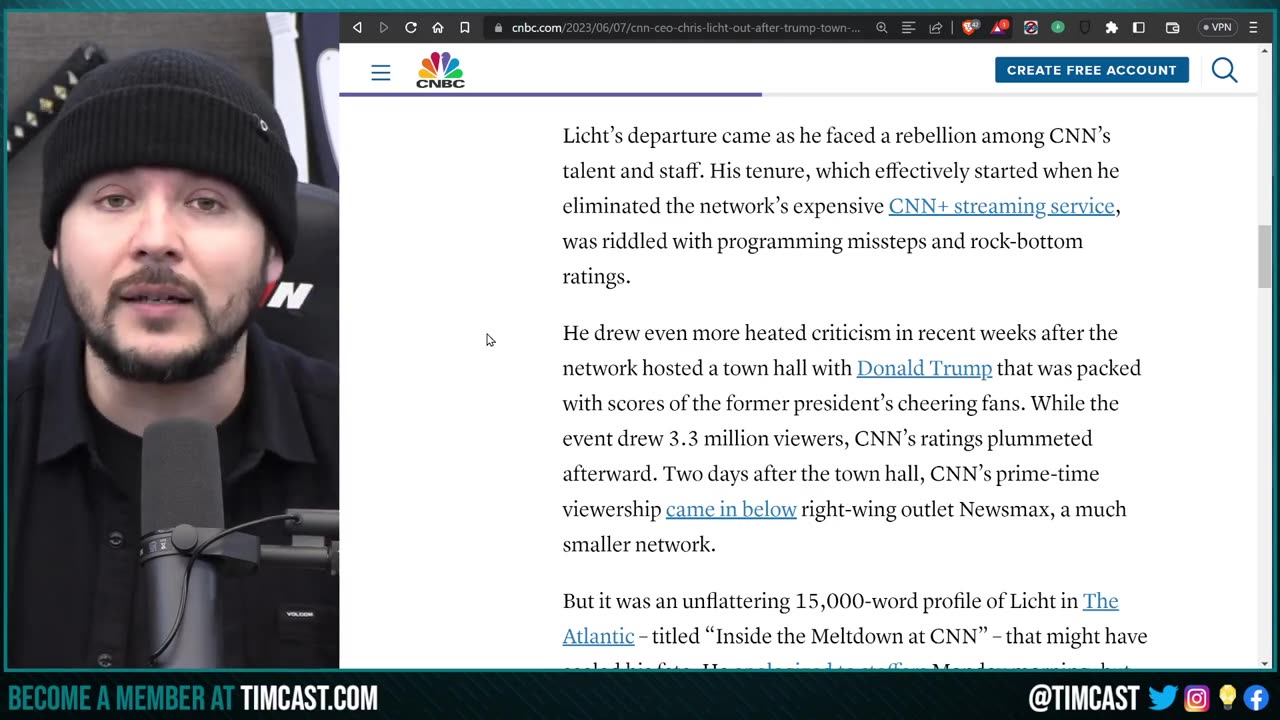The height and width of the screenshot is (720, 1280).
Task: View site info via the padlock icon
Action: click(499, 28)
